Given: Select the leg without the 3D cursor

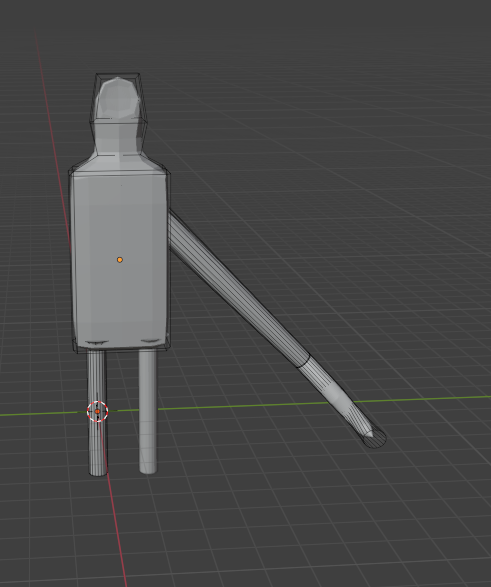Looking at the screenshot, I should [x=148, y=412].
